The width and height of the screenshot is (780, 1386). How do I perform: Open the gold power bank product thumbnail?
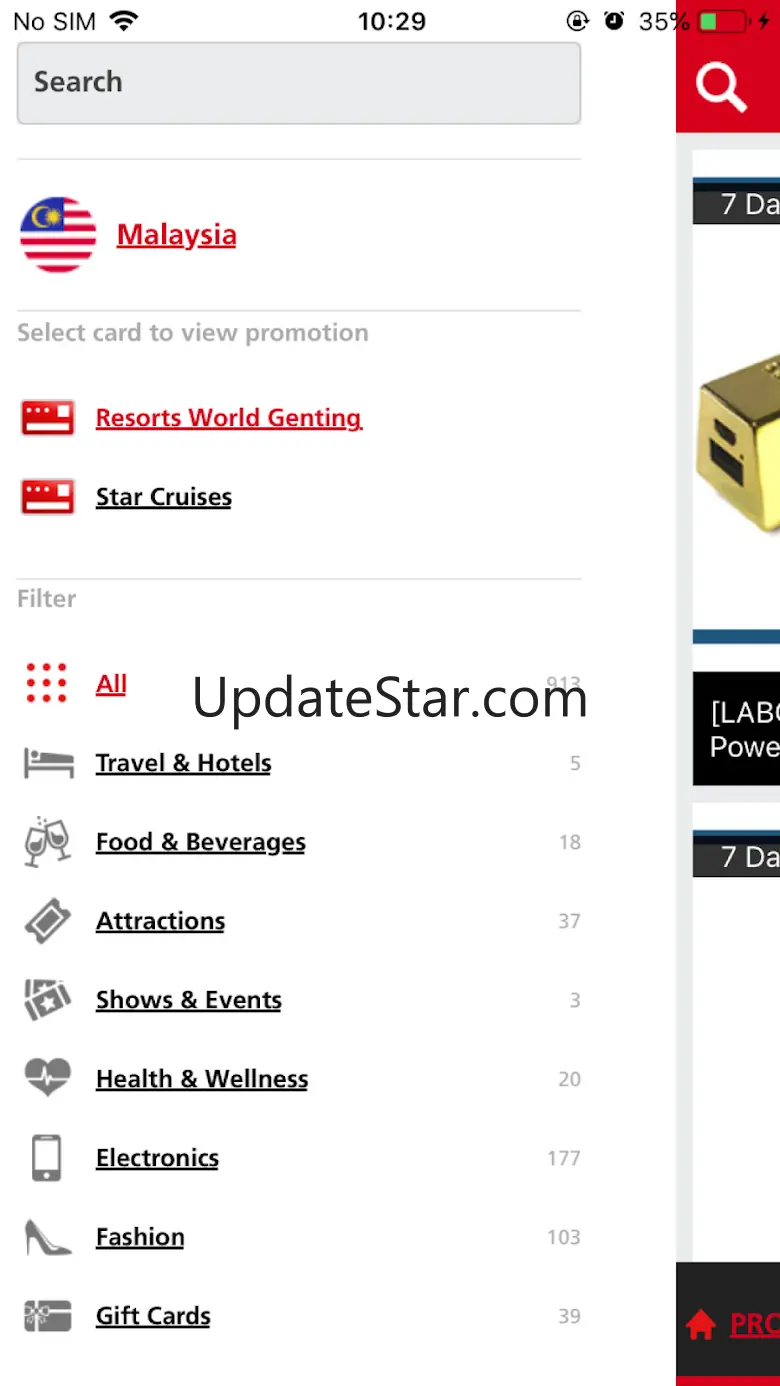click(x=737, y=425)
